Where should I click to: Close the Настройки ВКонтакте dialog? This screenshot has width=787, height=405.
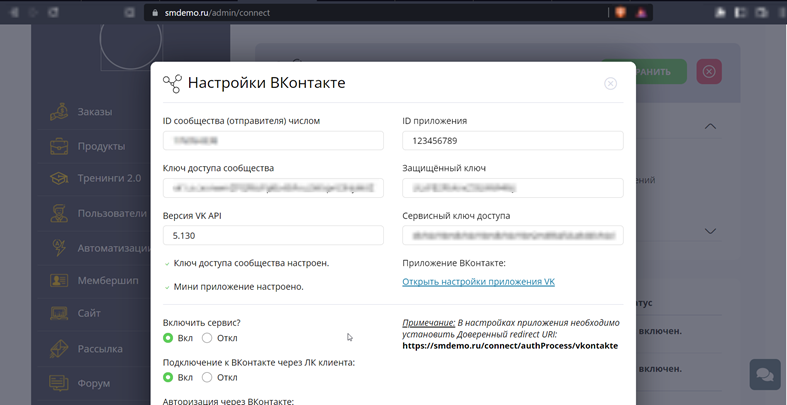[610, 83]
